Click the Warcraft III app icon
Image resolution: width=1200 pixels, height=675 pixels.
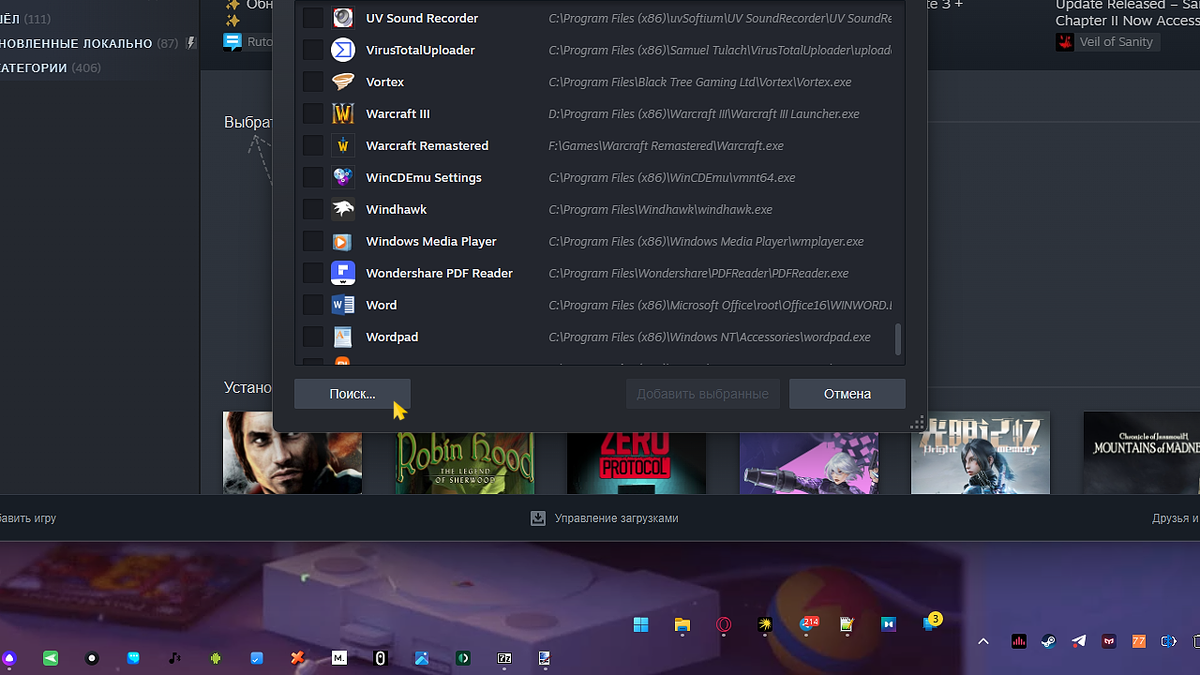pos(343,114)
